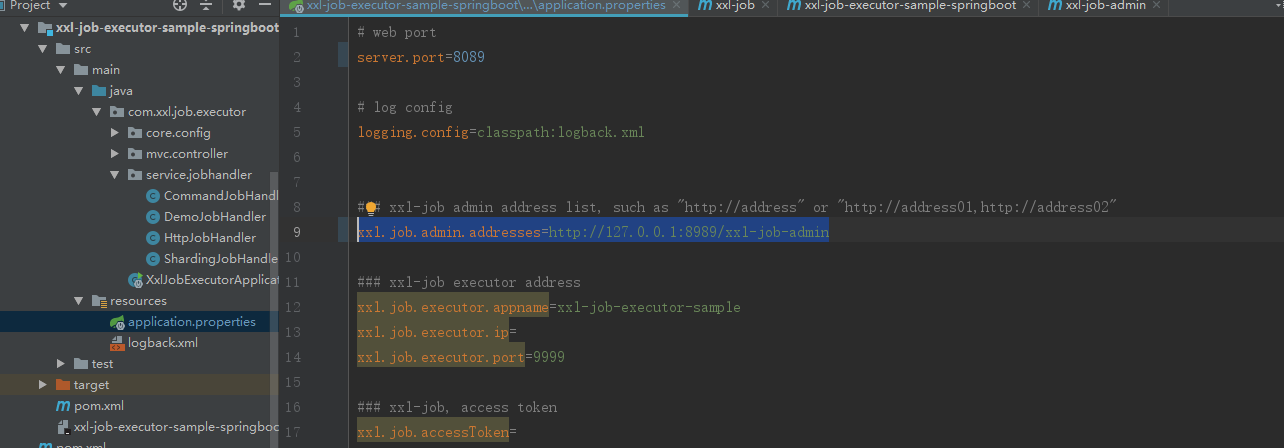
Task: Click the HttpJobHandler class icon
Action: coord(153,238)
